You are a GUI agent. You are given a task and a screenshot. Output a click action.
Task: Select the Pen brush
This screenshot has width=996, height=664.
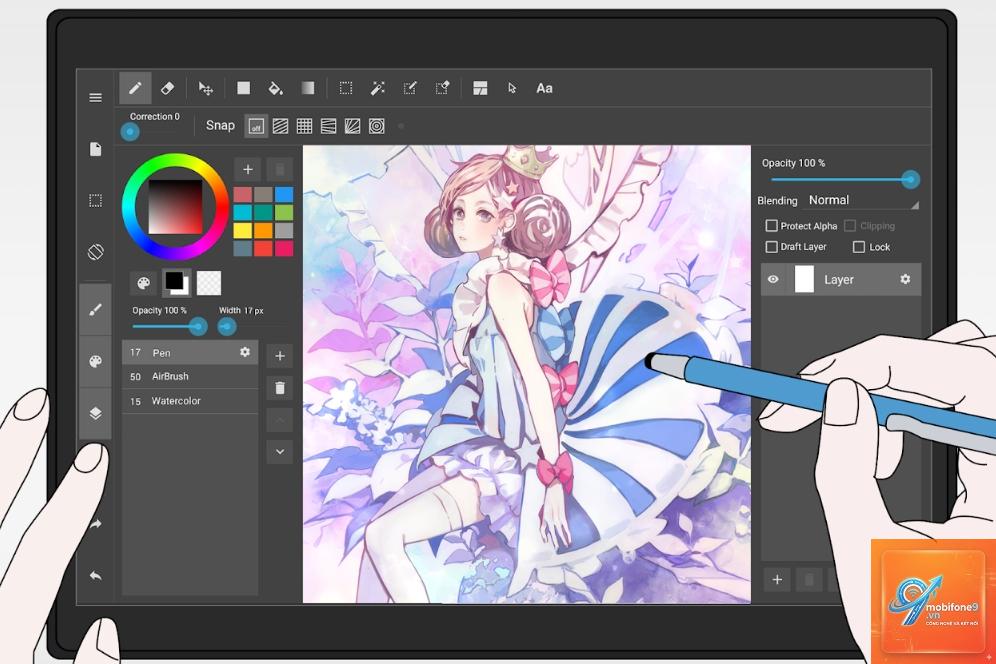189,353
